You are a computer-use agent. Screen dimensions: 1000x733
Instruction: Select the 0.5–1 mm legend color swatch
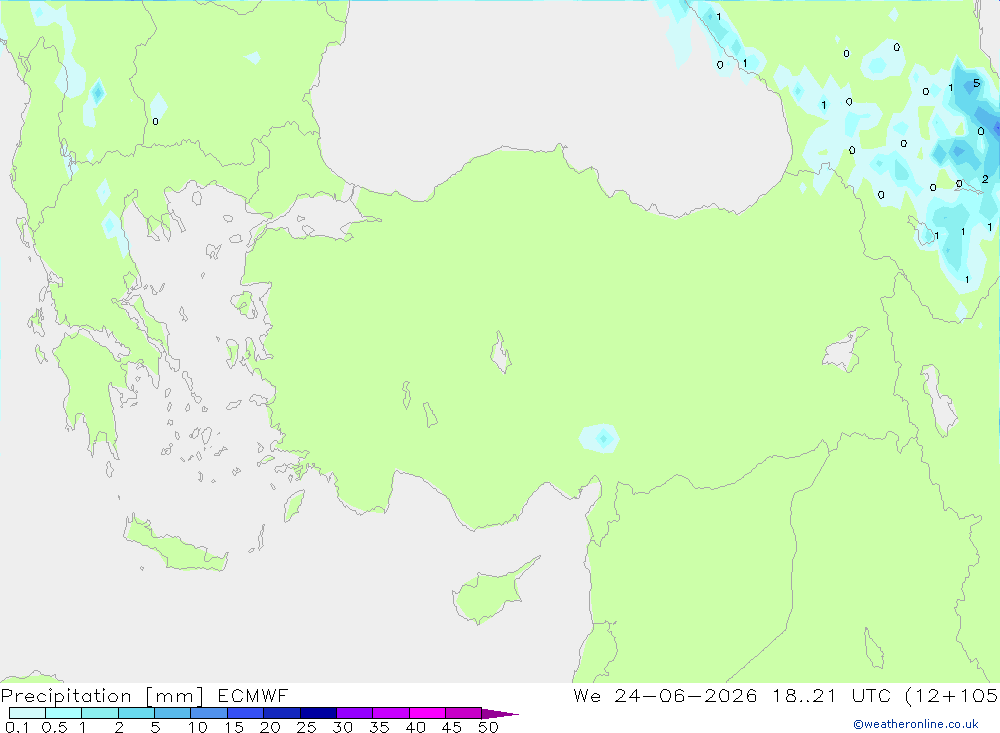tap(64, 713)
